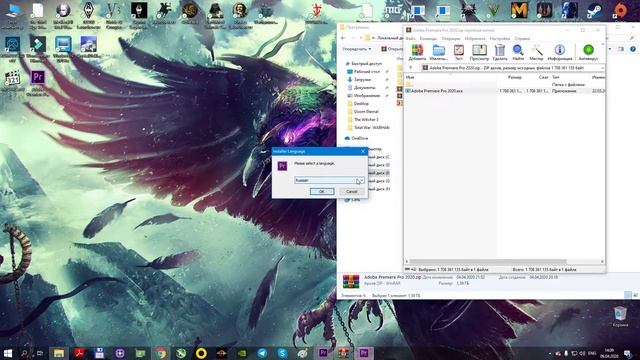Click action center notification icon
Image resolution: width=640 pixels, height=360 pixels.
click(x=627, y=353)
